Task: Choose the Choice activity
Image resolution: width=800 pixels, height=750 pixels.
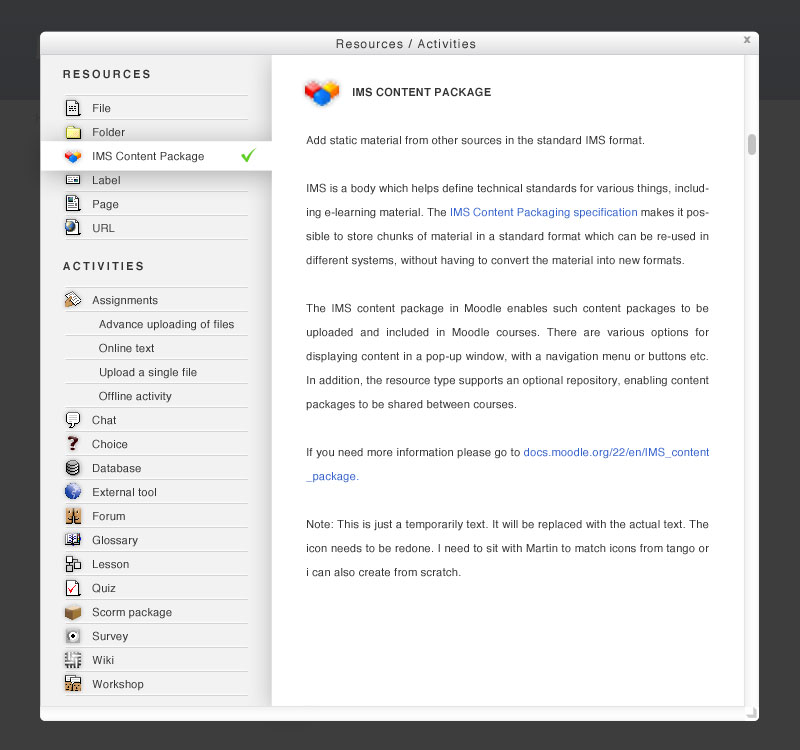Action: pos(156,444)
